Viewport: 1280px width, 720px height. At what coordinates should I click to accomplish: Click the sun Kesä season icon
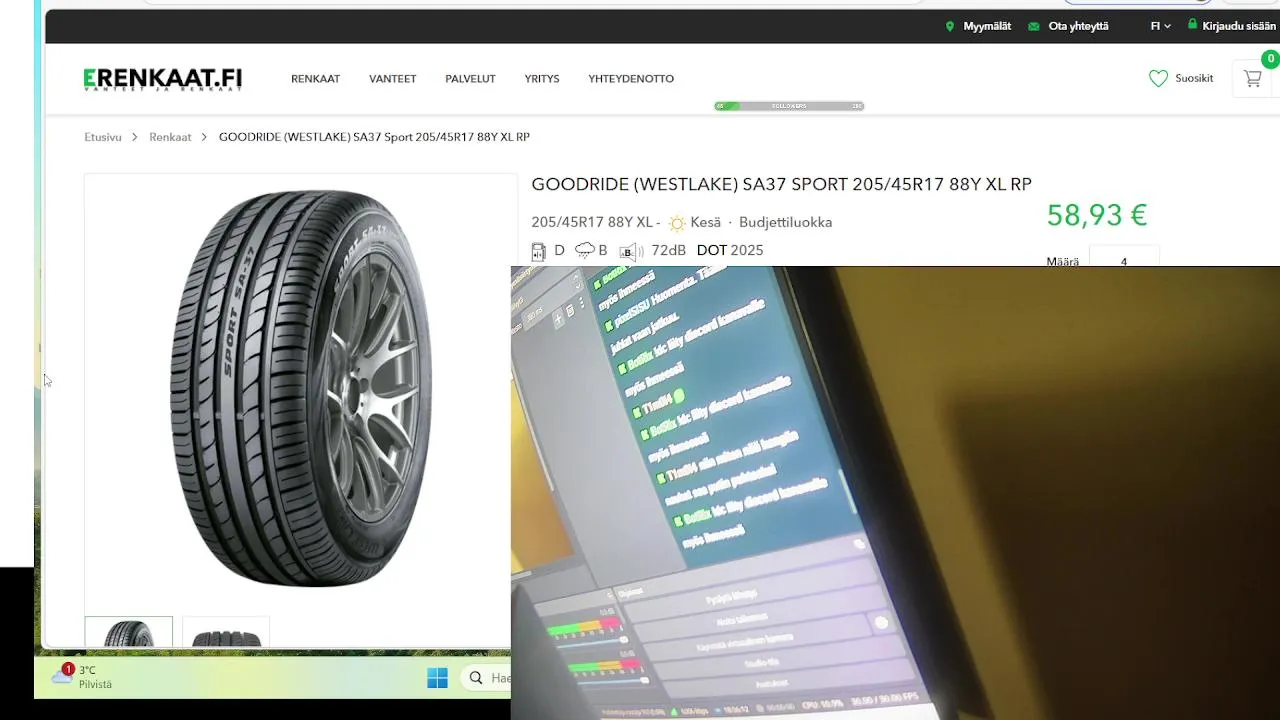(677, 223)
